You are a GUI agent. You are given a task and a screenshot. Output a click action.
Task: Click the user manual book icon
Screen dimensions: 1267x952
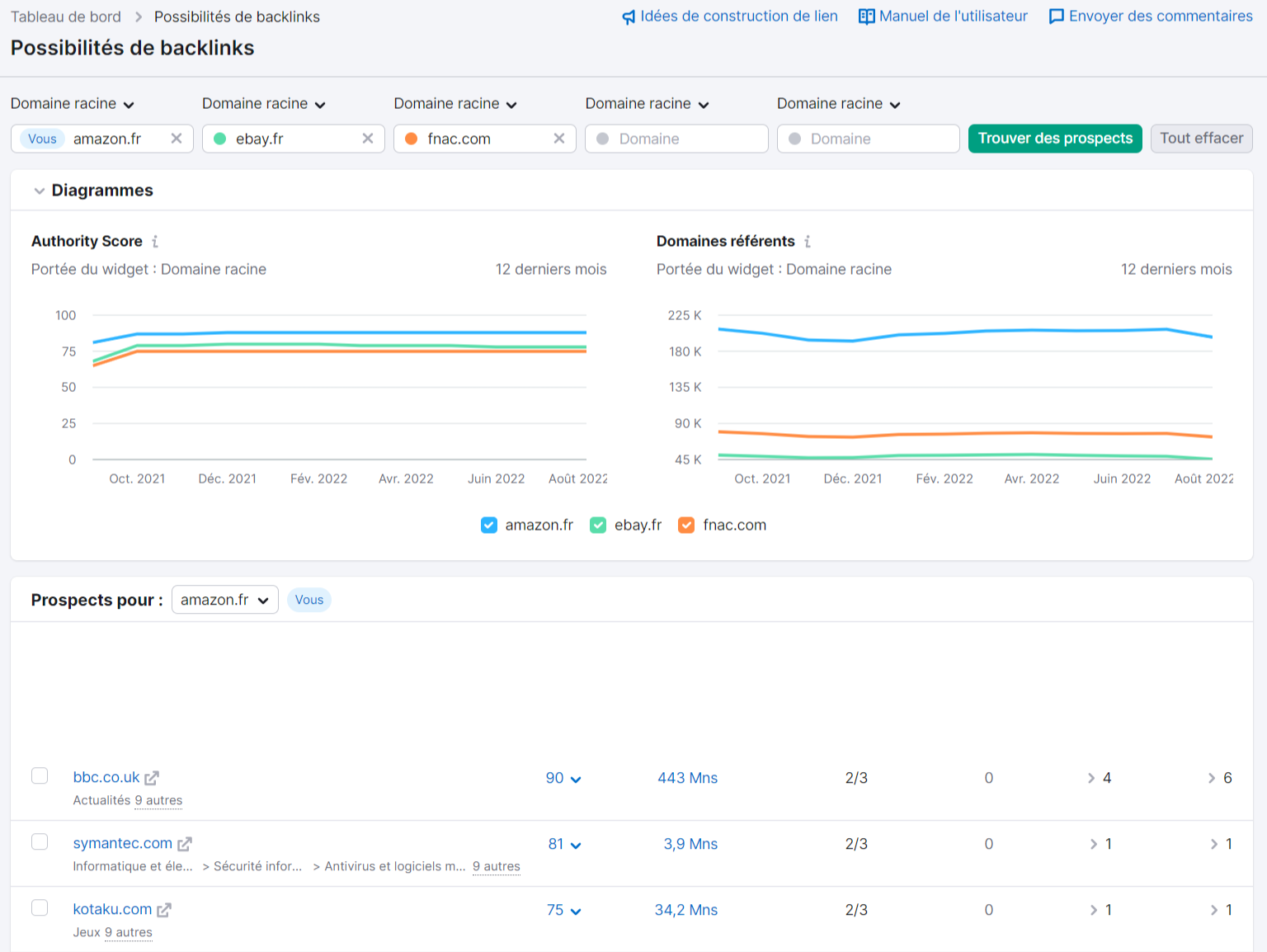tap(867, 16)
